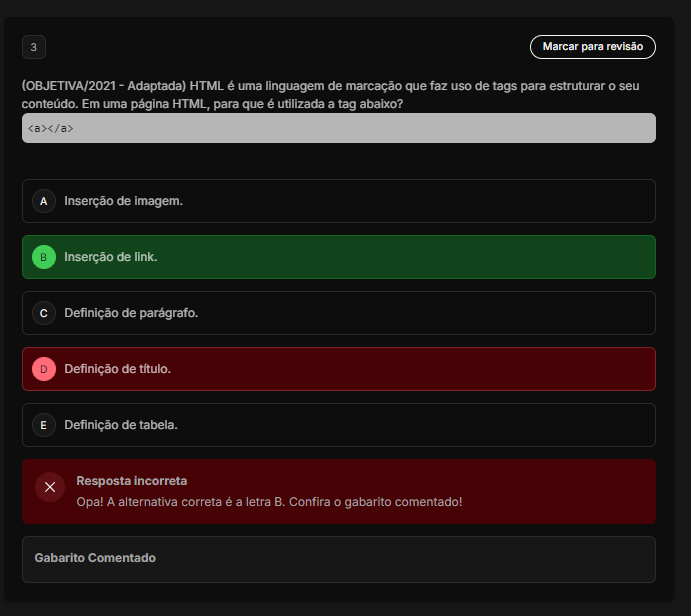Click the Marcar para revisão button
The image size is (691, 616).
coord(592,47)
